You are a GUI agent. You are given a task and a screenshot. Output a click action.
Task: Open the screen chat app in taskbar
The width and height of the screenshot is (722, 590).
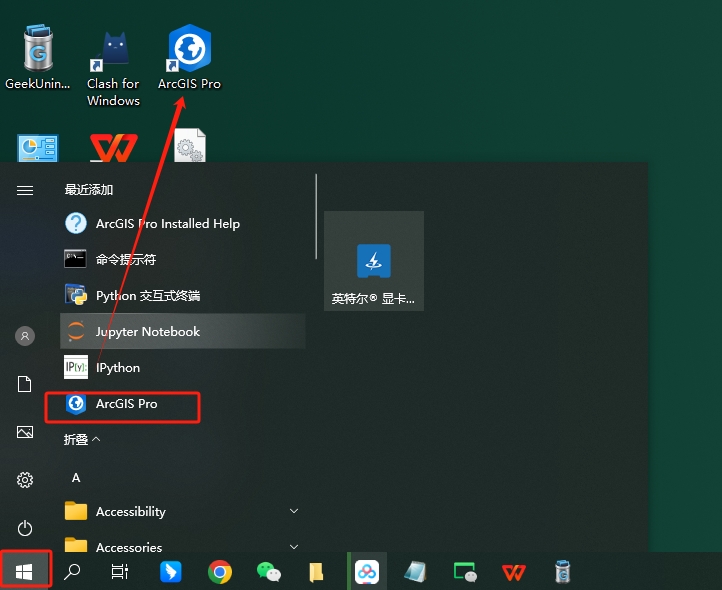[x=465, y=572]
